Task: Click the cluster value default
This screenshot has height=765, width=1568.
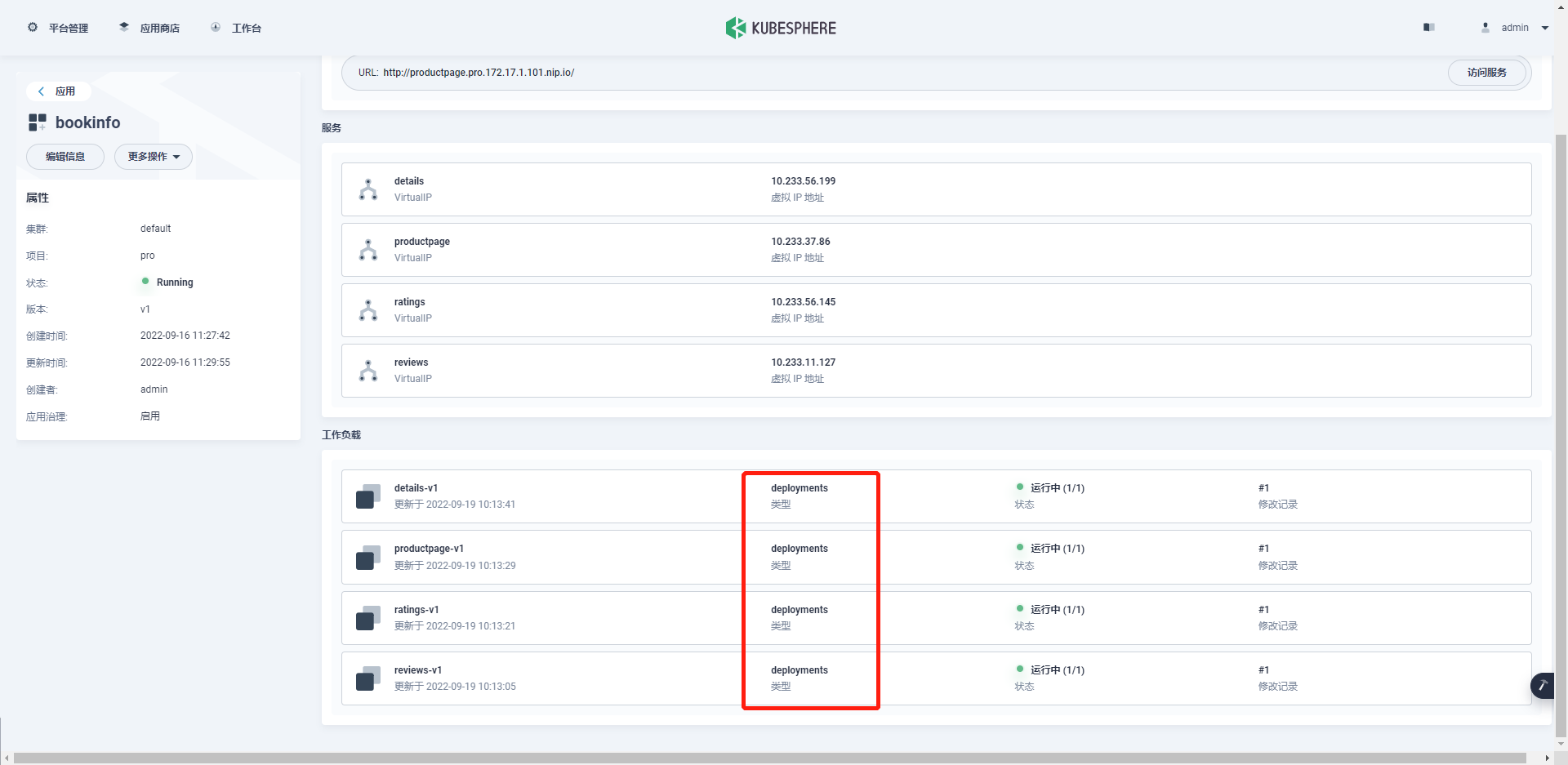Action: [155, 229]
